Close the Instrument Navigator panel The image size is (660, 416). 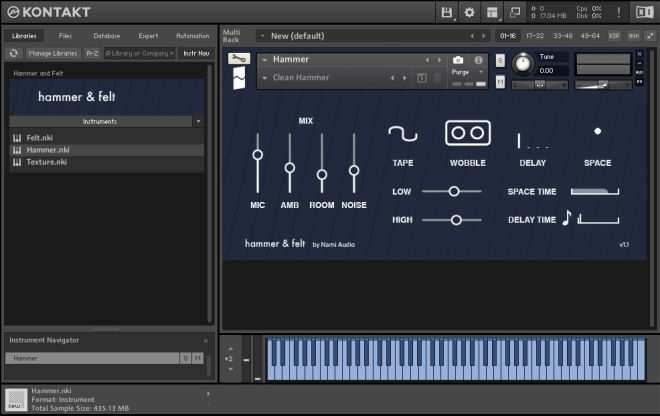pos(205,340)
